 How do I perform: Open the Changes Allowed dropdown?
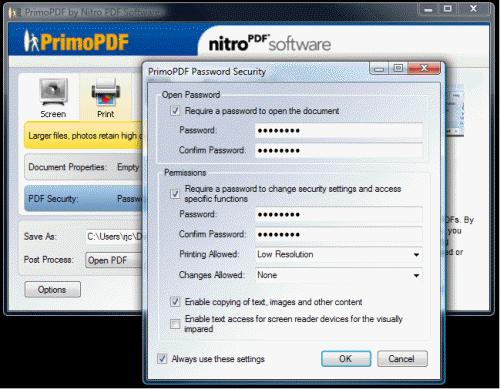click(x=339, y=275)
